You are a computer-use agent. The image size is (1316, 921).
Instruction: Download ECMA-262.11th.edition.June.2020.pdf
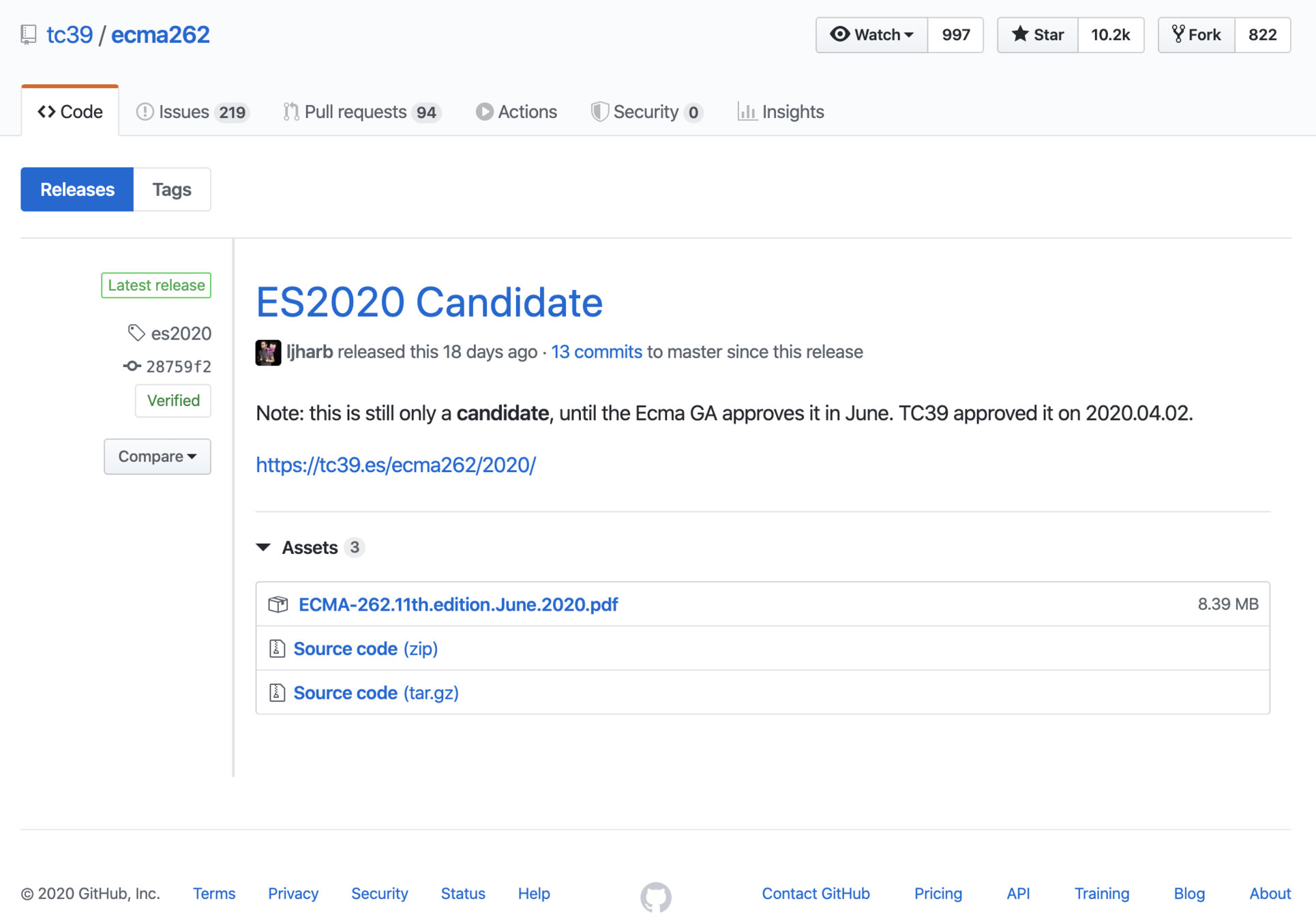coord(458,604)
